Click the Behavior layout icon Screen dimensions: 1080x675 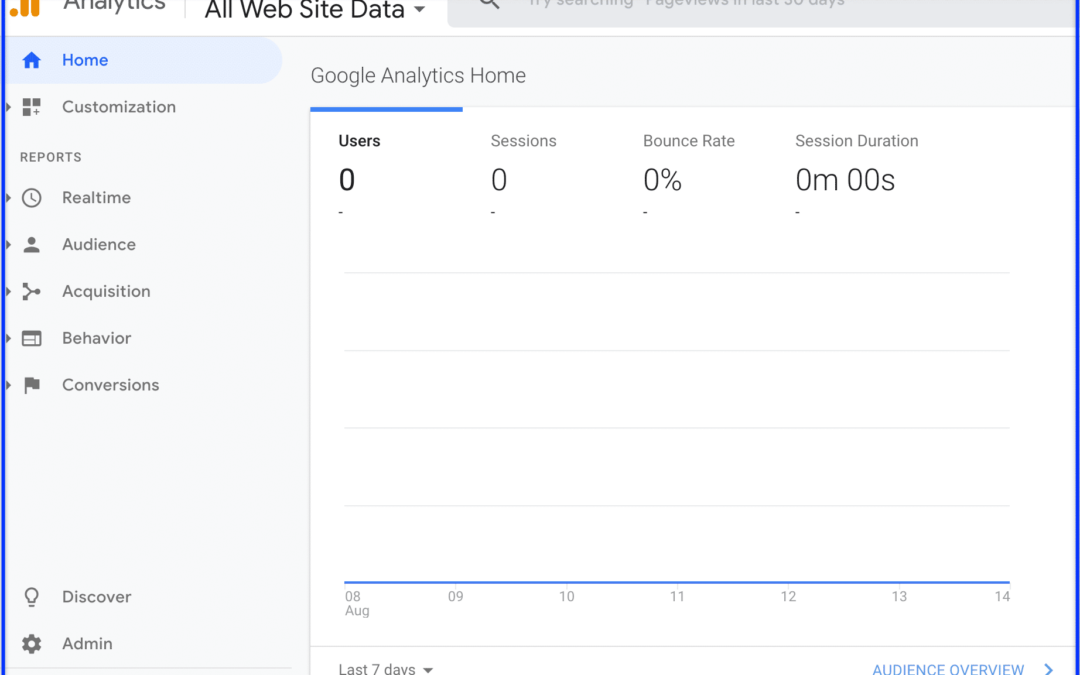32,338
